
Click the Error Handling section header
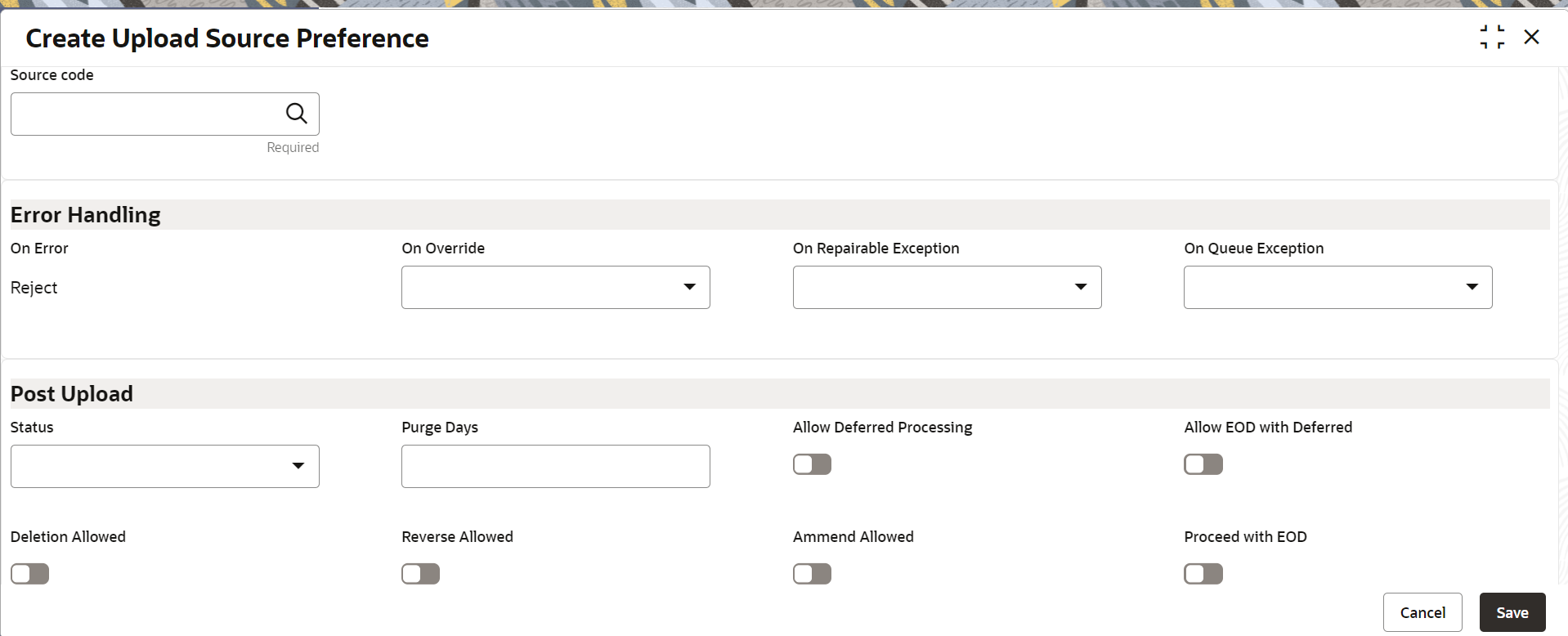[x=86, y=215]
